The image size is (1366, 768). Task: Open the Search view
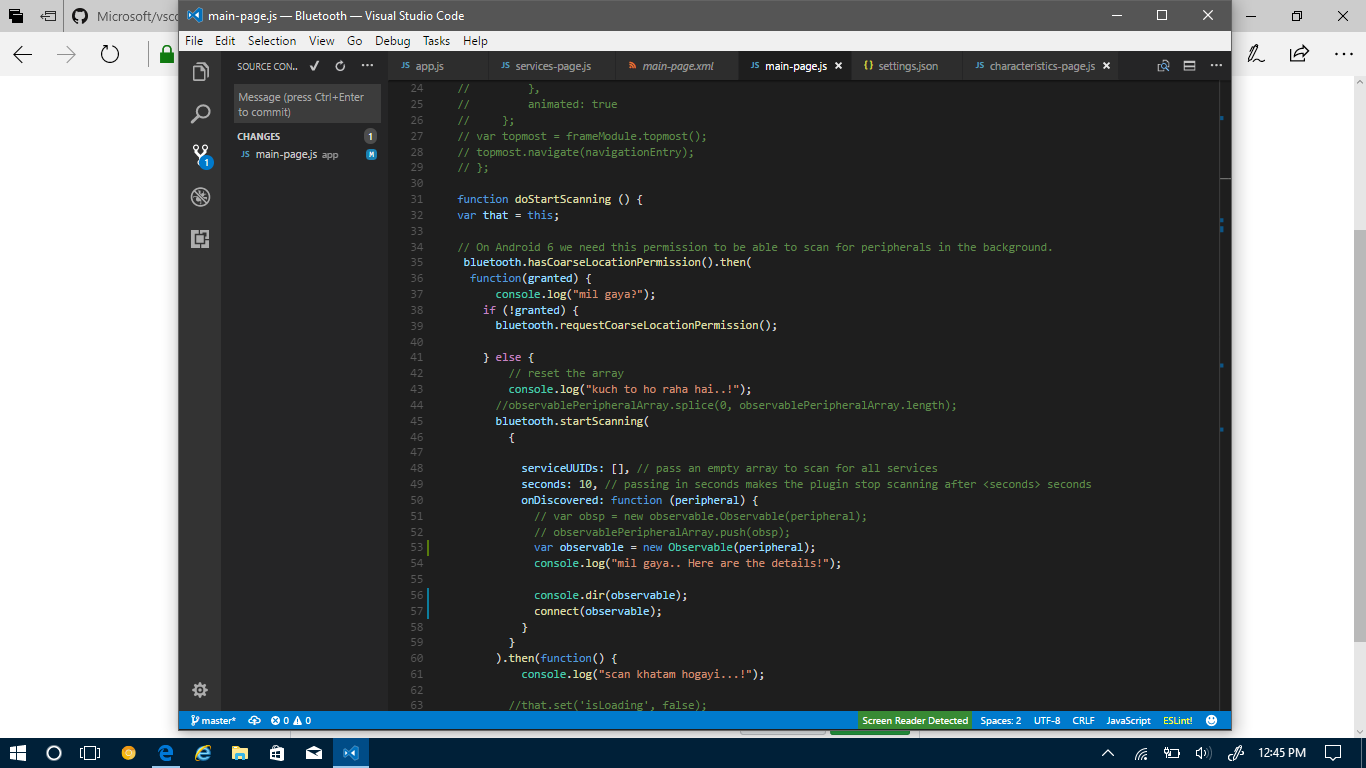[200, 113]
